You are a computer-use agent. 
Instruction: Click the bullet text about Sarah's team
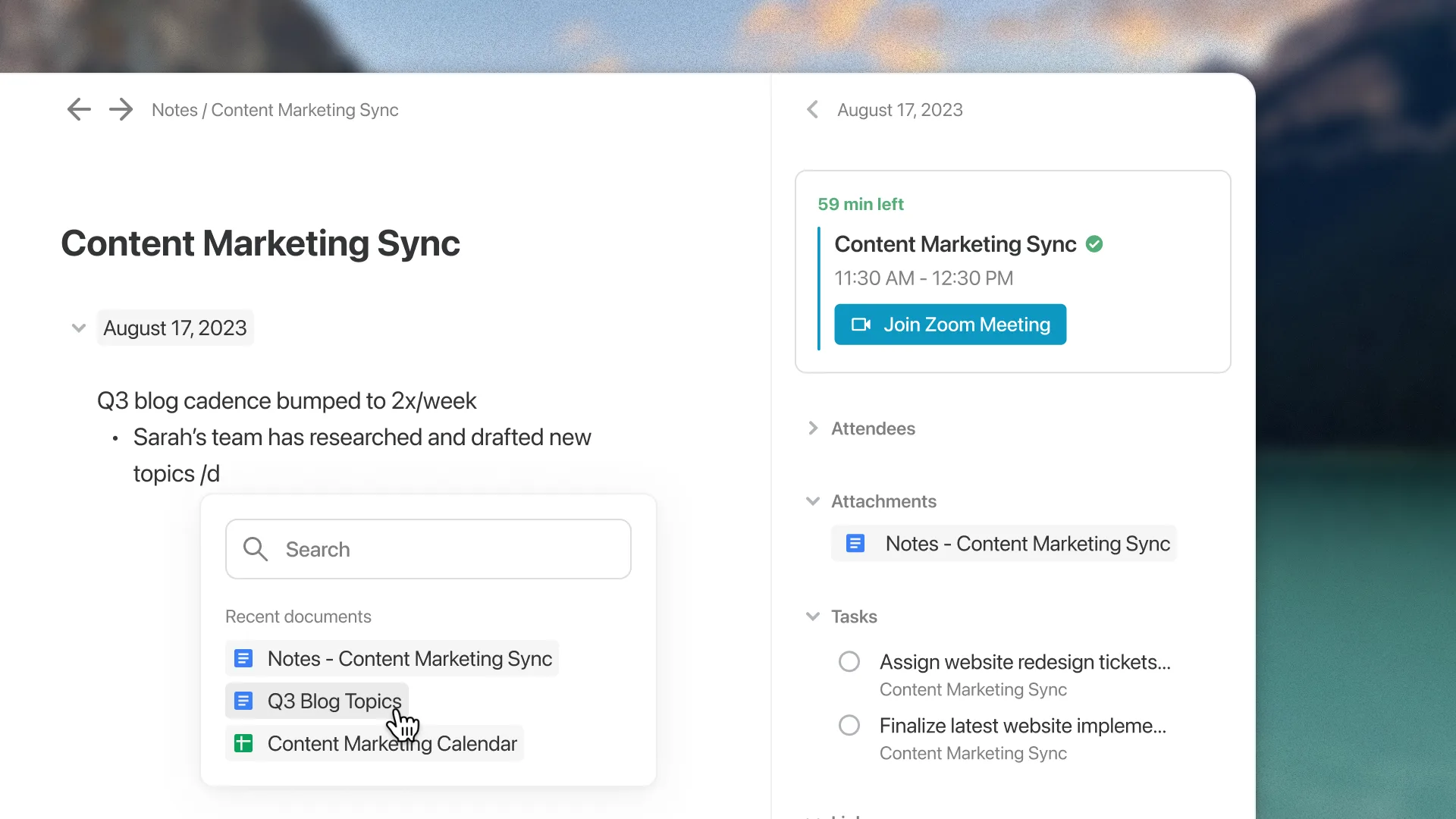(x=362, y=455)
